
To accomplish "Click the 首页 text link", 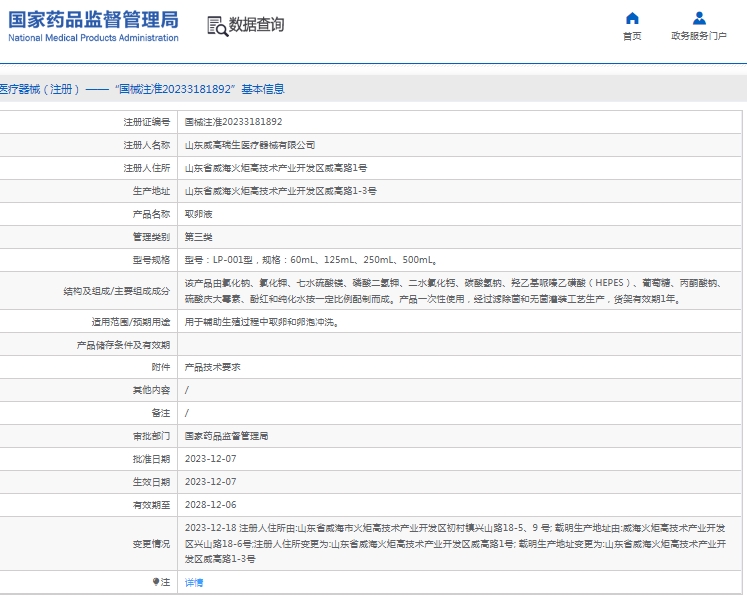I will [632, 36].
